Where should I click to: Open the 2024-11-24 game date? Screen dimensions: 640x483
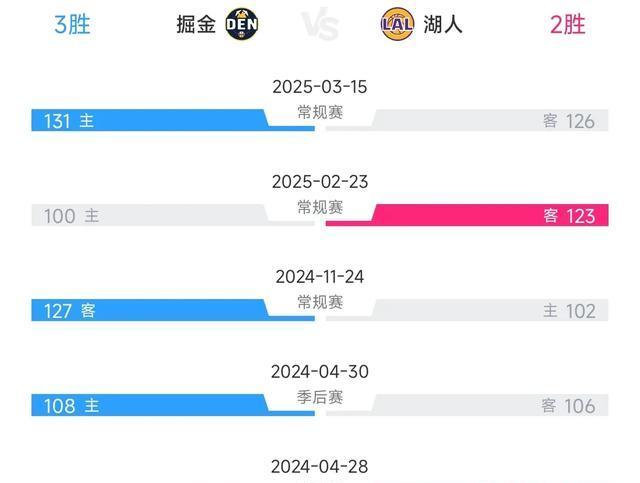320,277
